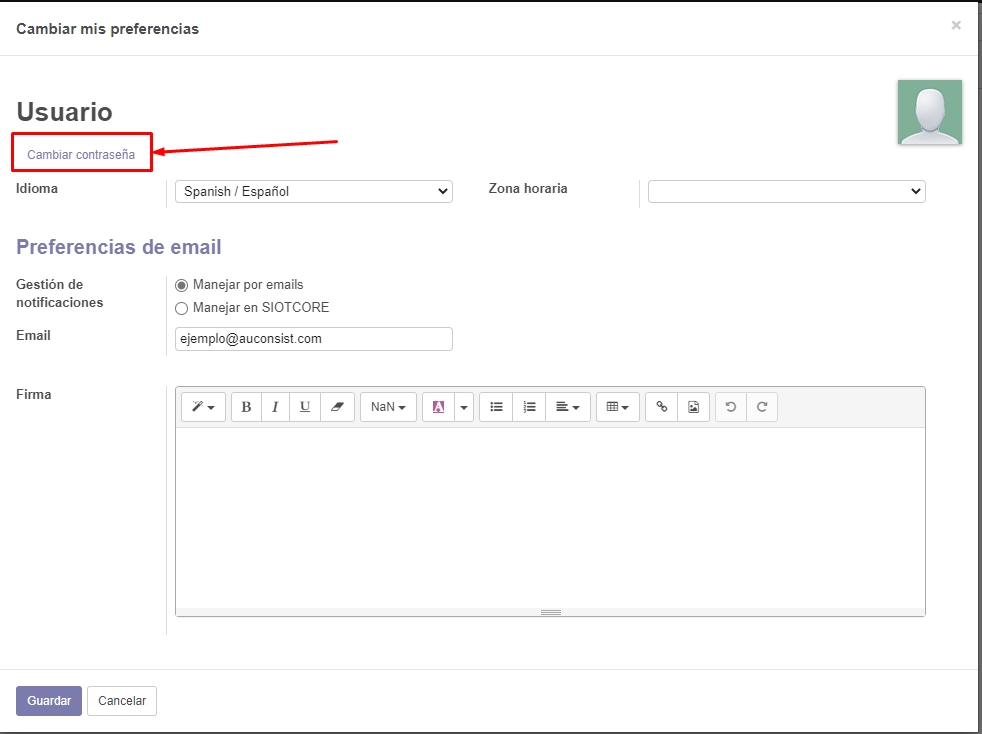
Task: Select 'Manejar en SIOTCORE' radio option
Action: point(181,308)
